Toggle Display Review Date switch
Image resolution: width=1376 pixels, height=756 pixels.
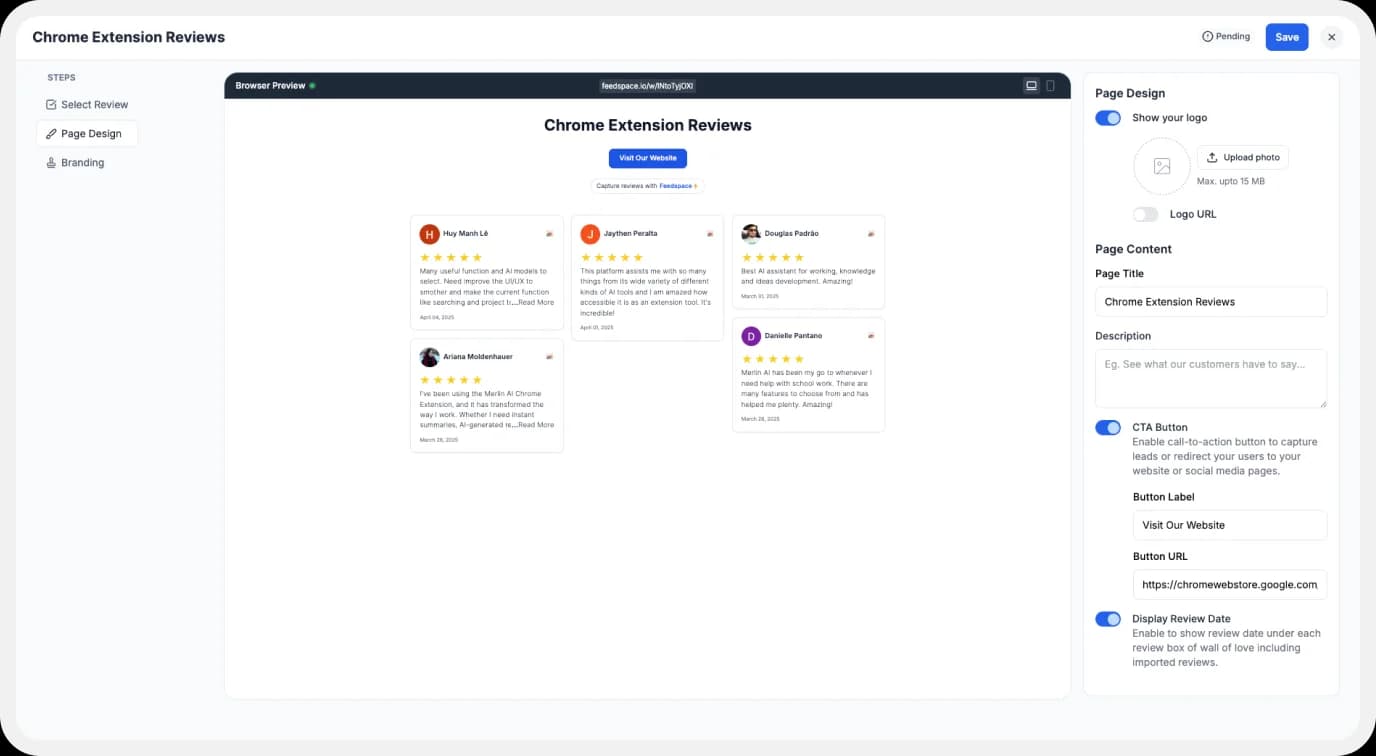coord(1108,619)
